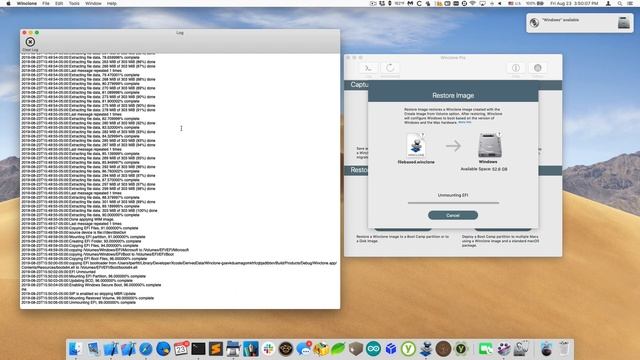
Task: Open the Help menu
Action: 111,3
